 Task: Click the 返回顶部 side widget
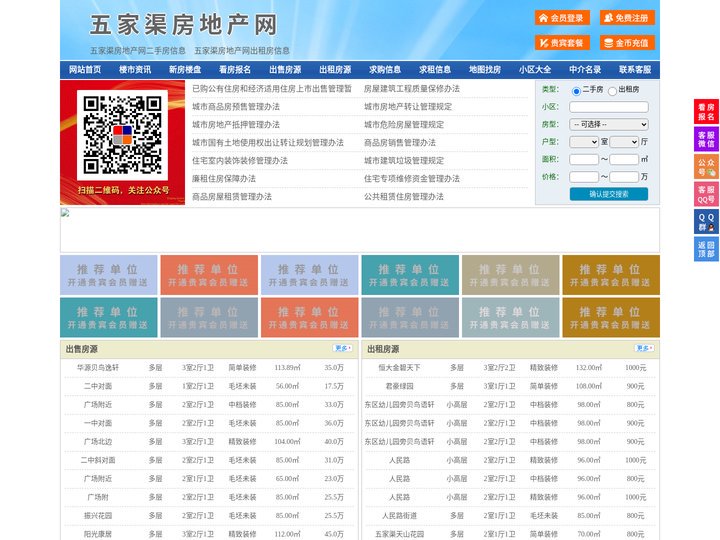tap(706, 249)
